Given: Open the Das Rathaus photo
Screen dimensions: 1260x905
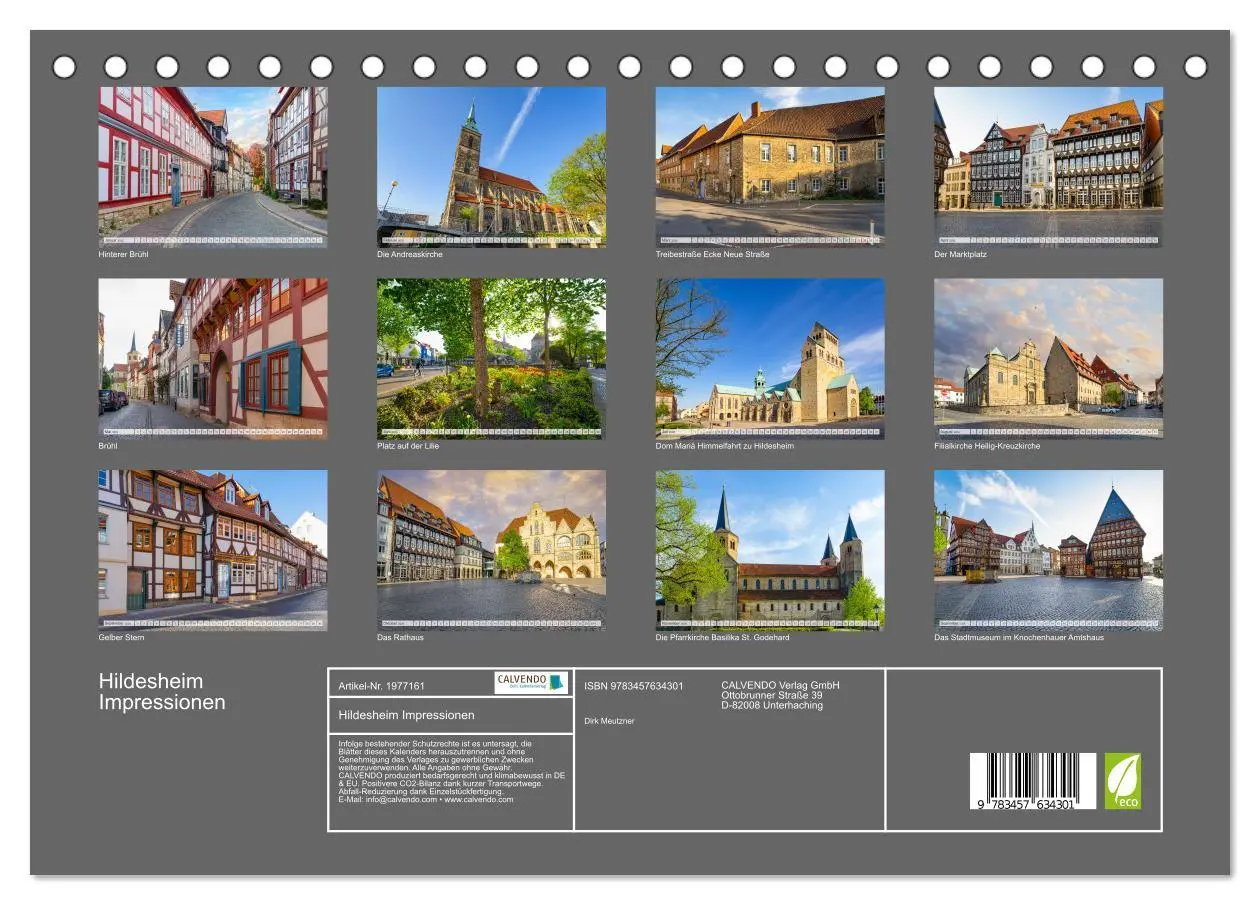Looking at the screenshot, I should click(491, 550).
